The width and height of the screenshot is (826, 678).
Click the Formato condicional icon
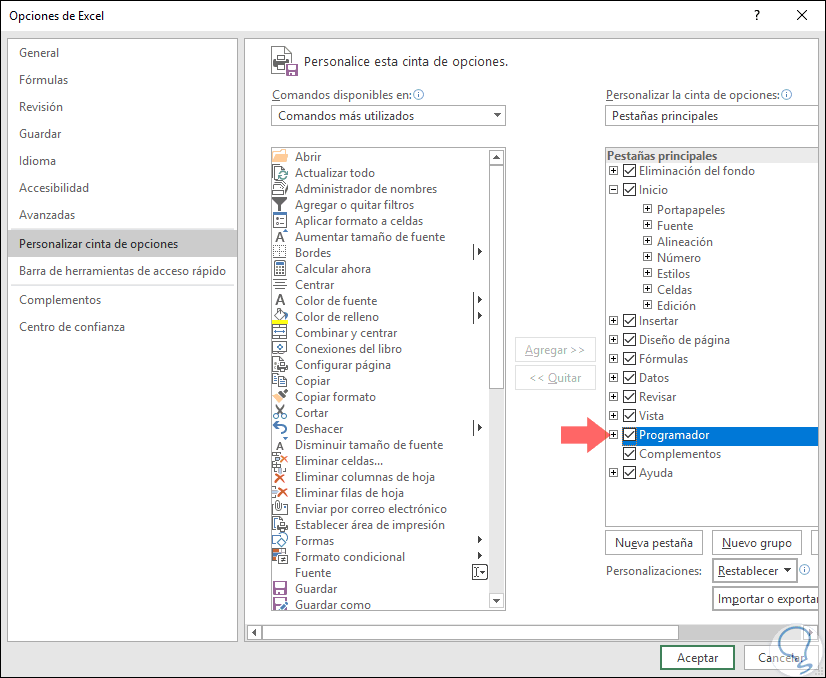[280, 556]
